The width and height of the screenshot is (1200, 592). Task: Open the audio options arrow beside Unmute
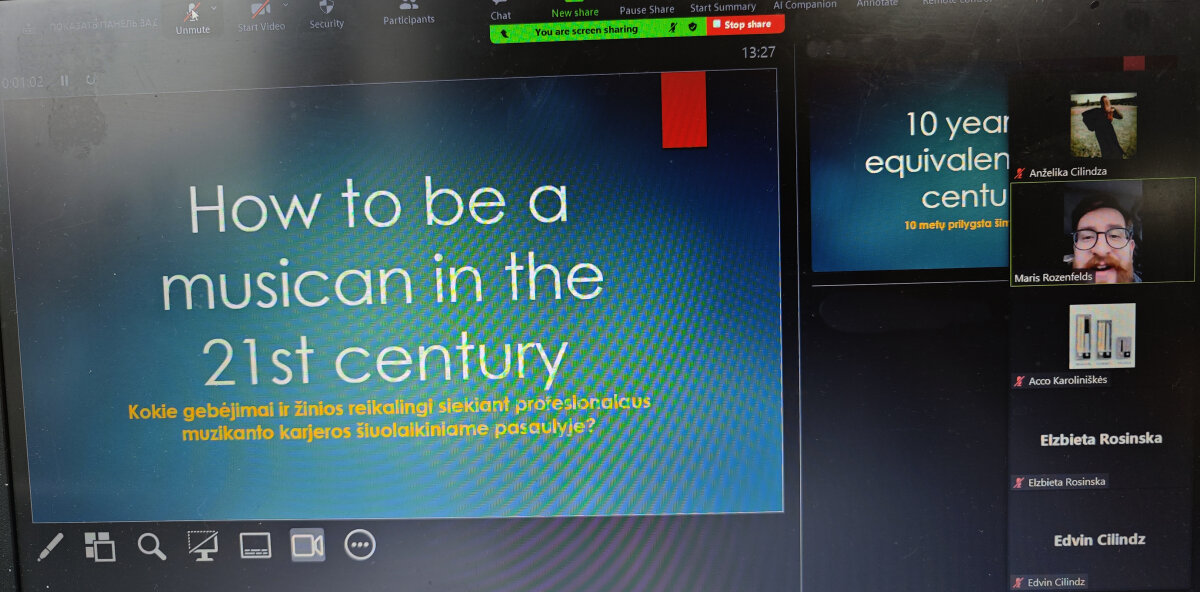pos(215,8)
